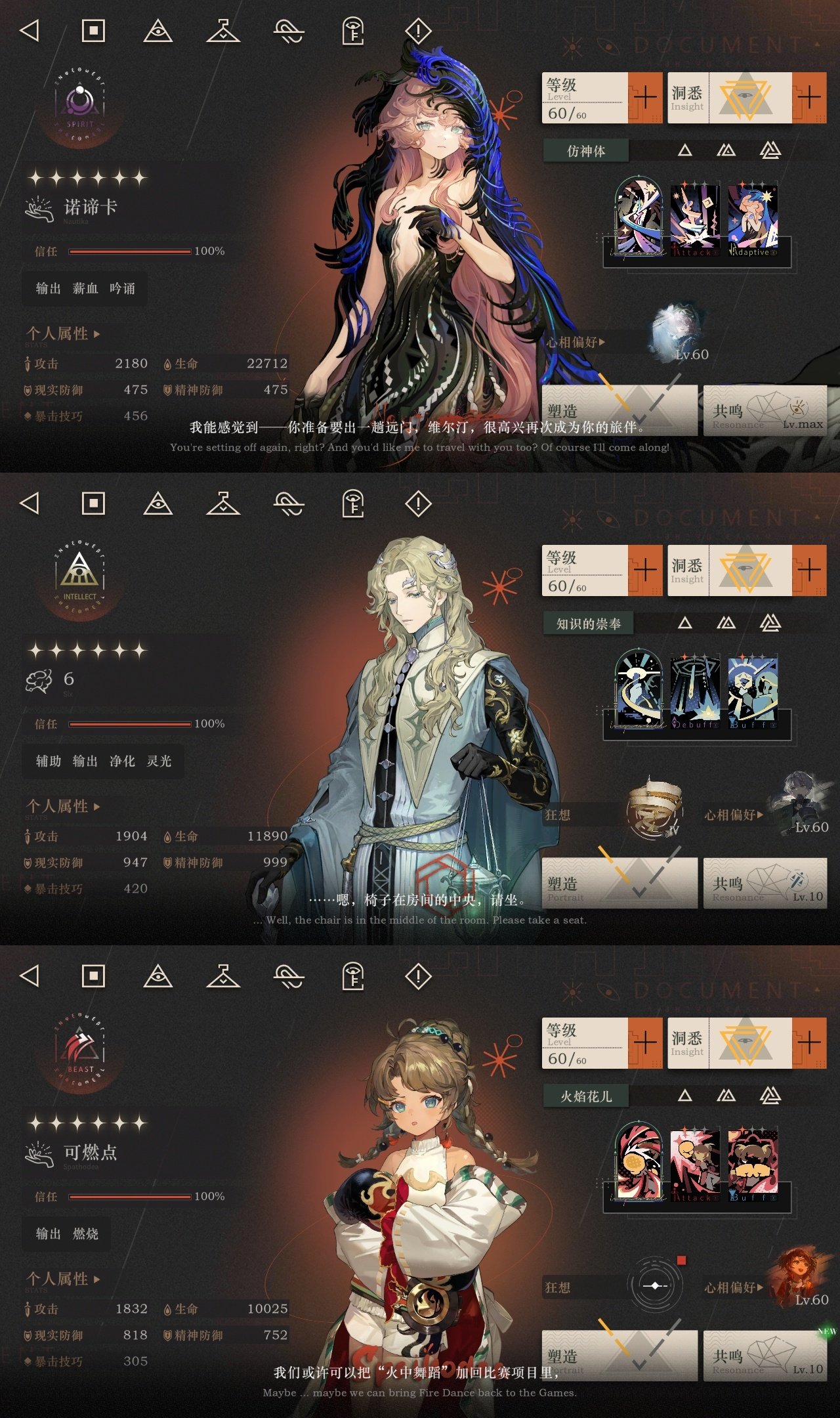Open 塑造 Portrait button for character 6

point(619,883)
